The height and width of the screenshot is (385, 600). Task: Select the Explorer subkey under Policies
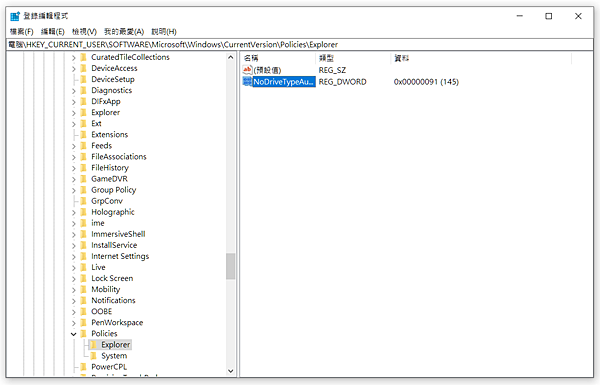[116, 345]
